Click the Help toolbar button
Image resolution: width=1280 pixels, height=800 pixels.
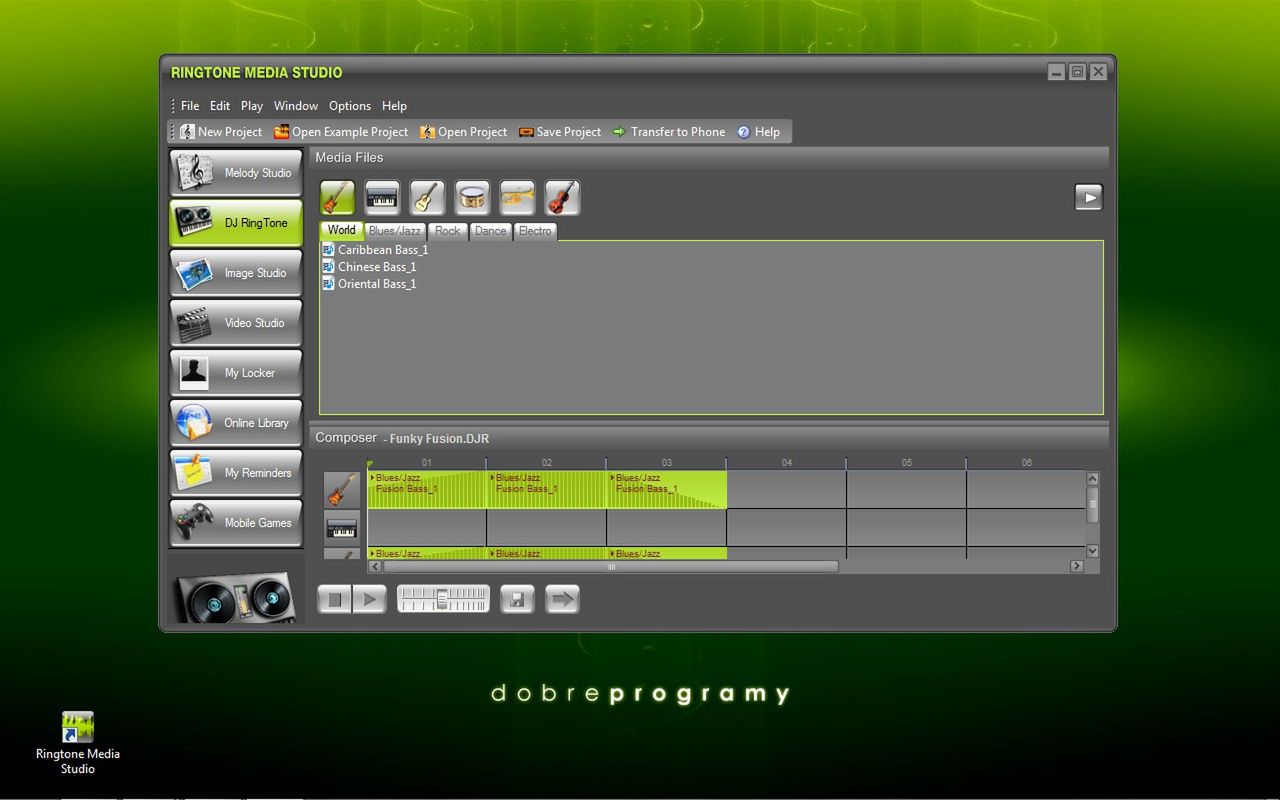[758, 132]
